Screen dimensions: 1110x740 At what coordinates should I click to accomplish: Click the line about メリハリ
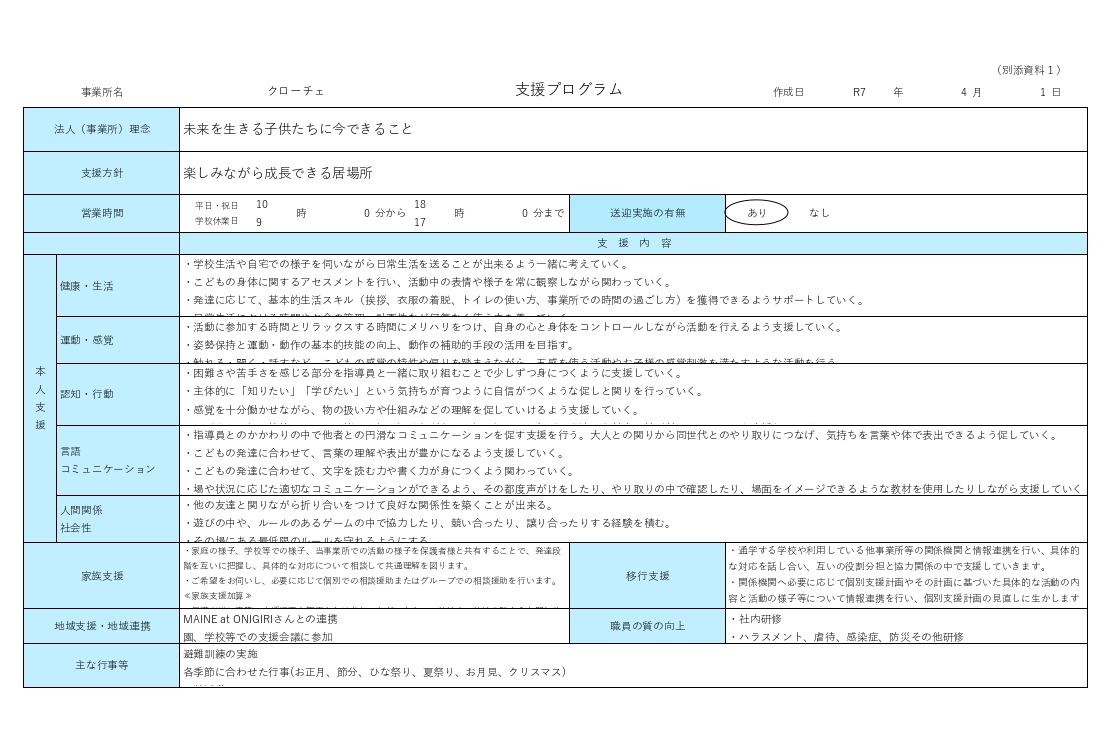pyautogui.click(x=514, y=327)
